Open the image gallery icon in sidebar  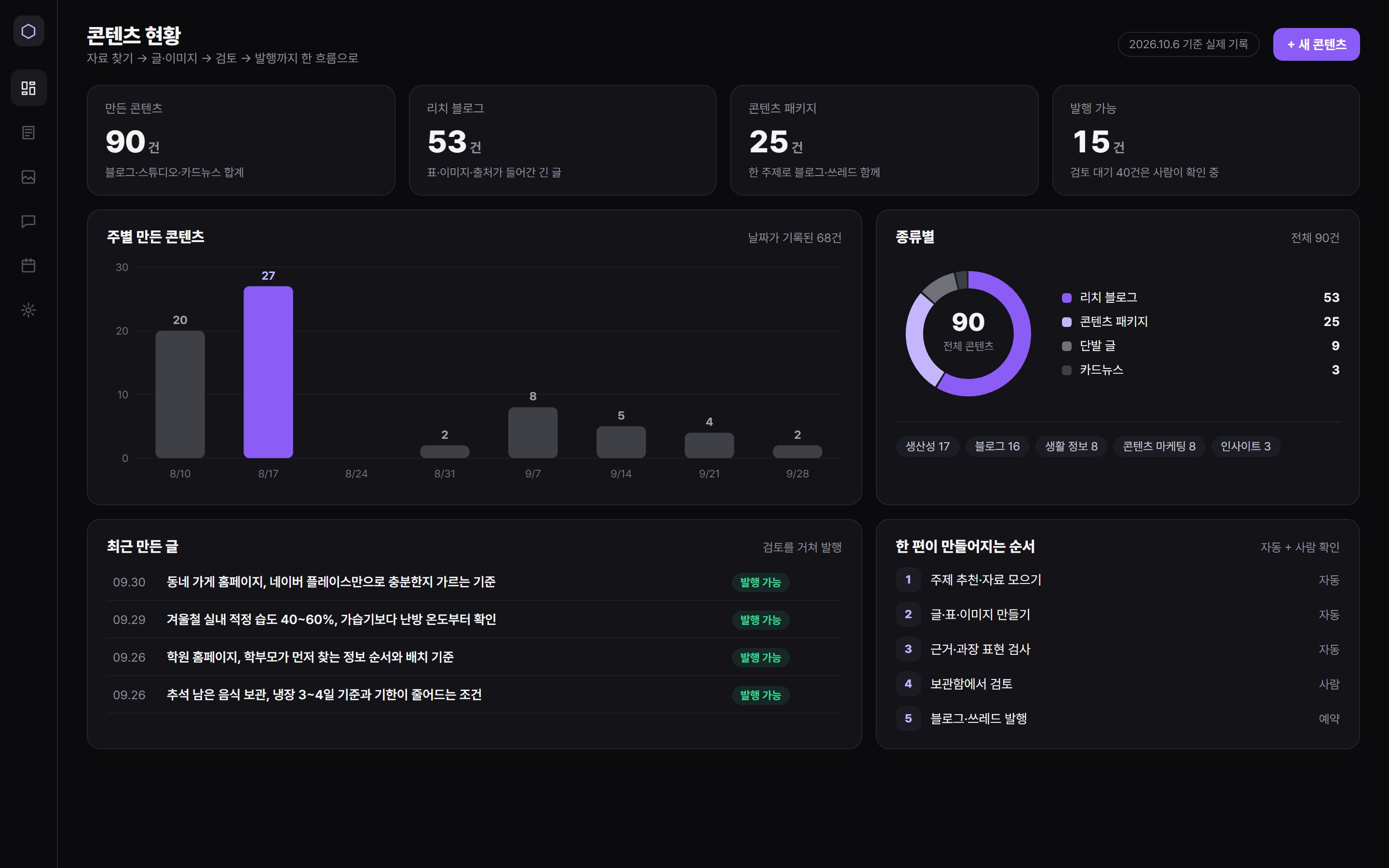pyautogui.click(x=29, y=177)
